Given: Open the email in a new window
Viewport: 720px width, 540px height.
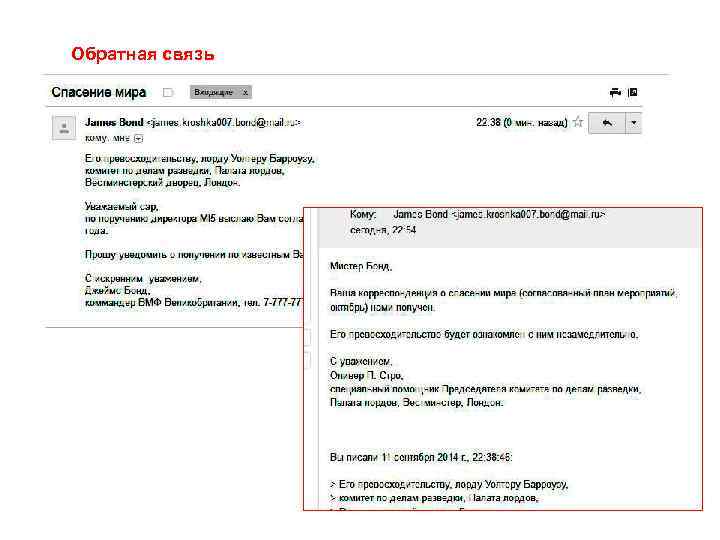Looking at the screenshot, I should [633, 92].
